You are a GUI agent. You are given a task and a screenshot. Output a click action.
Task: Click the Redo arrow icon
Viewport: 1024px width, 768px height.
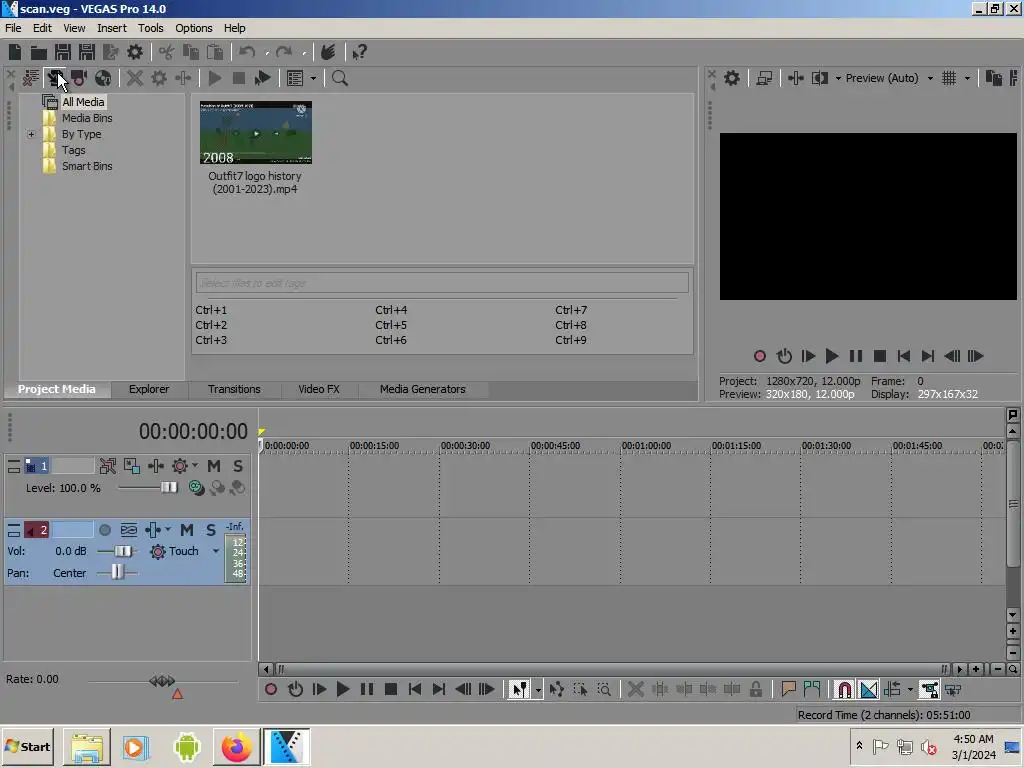click(x=283, y=52)
